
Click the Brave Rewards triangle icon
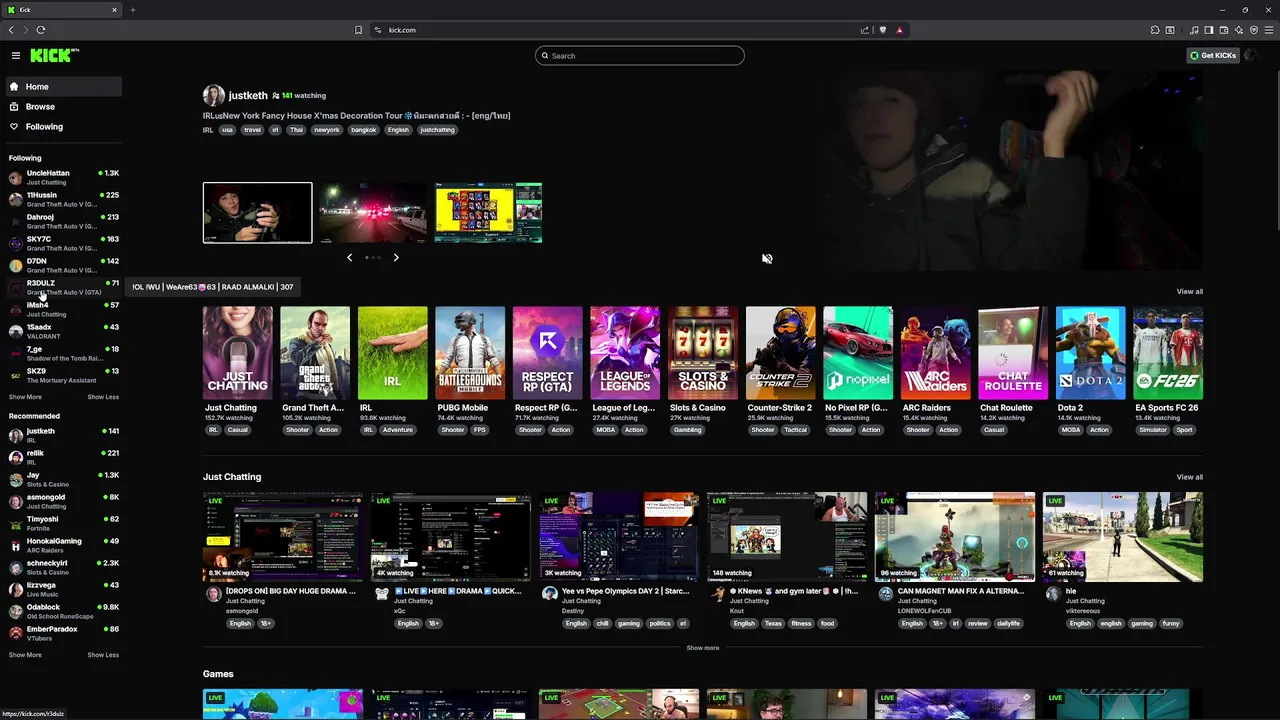tap(899, 30)
